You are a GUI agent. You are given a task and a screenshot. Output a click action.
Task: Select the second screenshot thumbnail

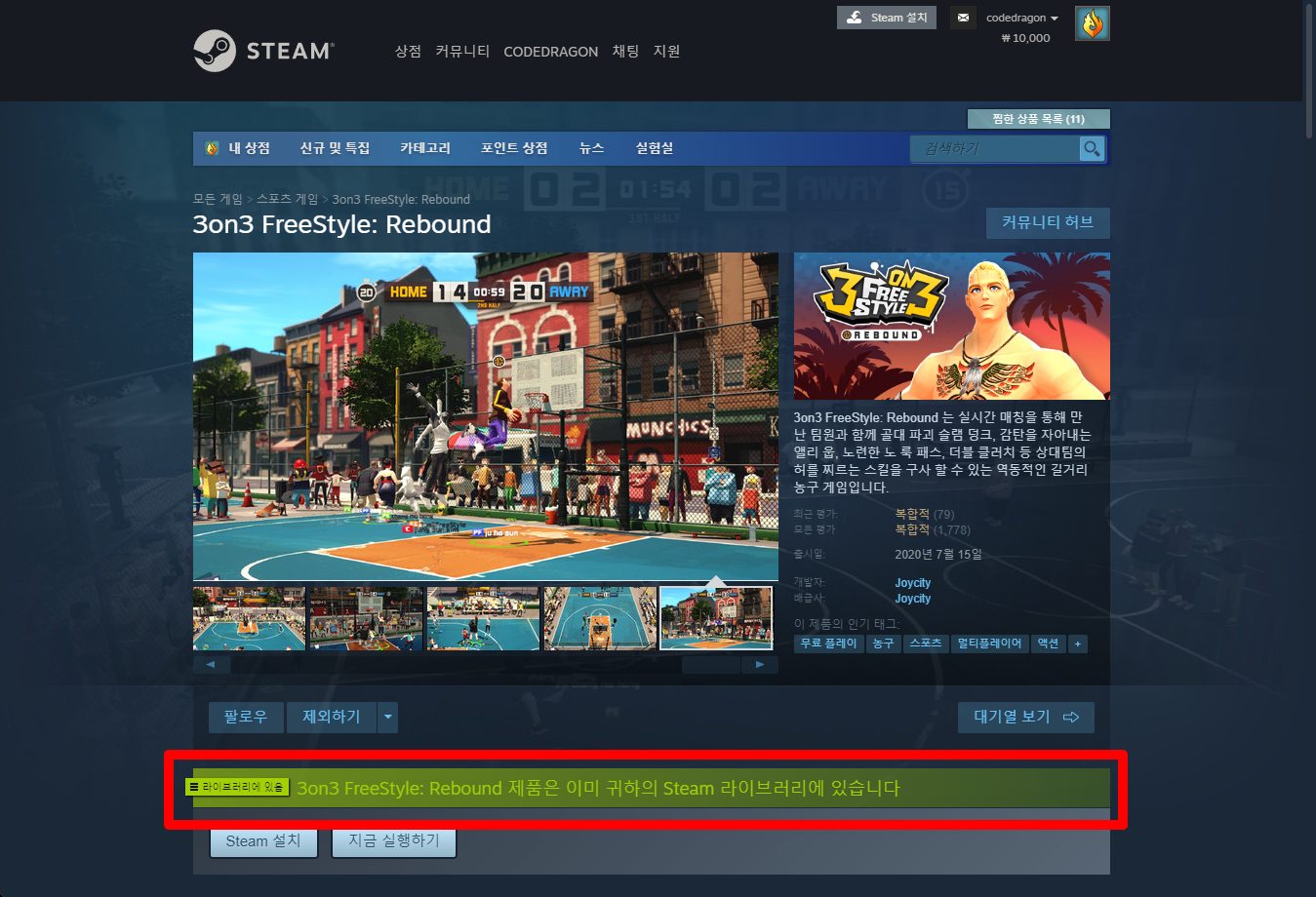coord(366,618)
